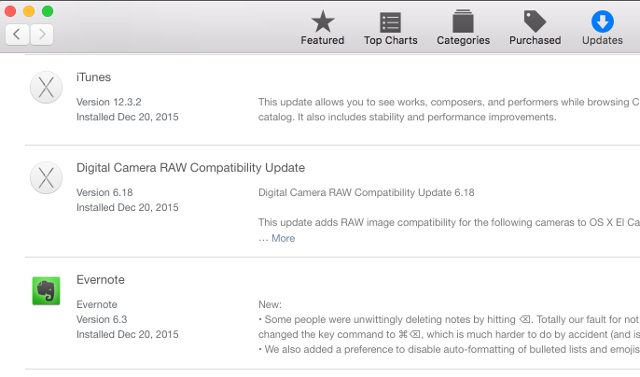Click the Evernote elephant app icon
This screenshot has height=377, width=640.
point(46,291)
